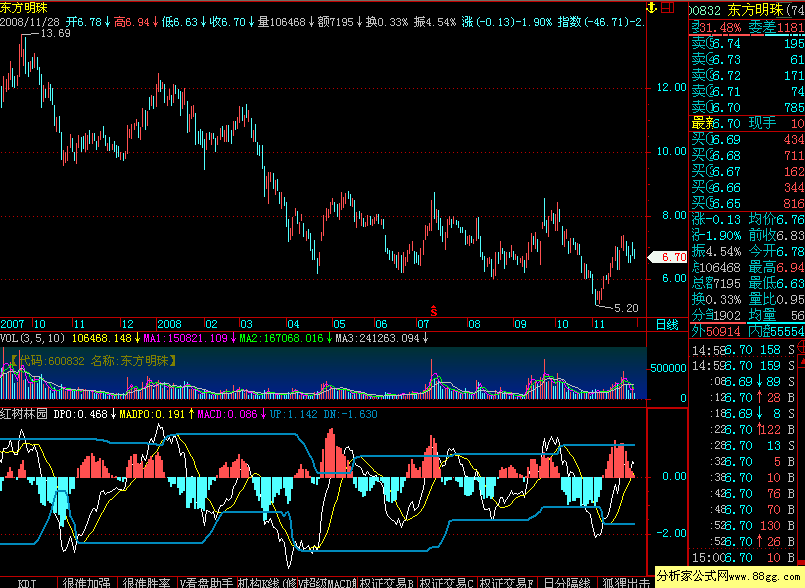Select the V超级MACD indicator tab
The image size is (805, 588).
(x=327, y=583)
